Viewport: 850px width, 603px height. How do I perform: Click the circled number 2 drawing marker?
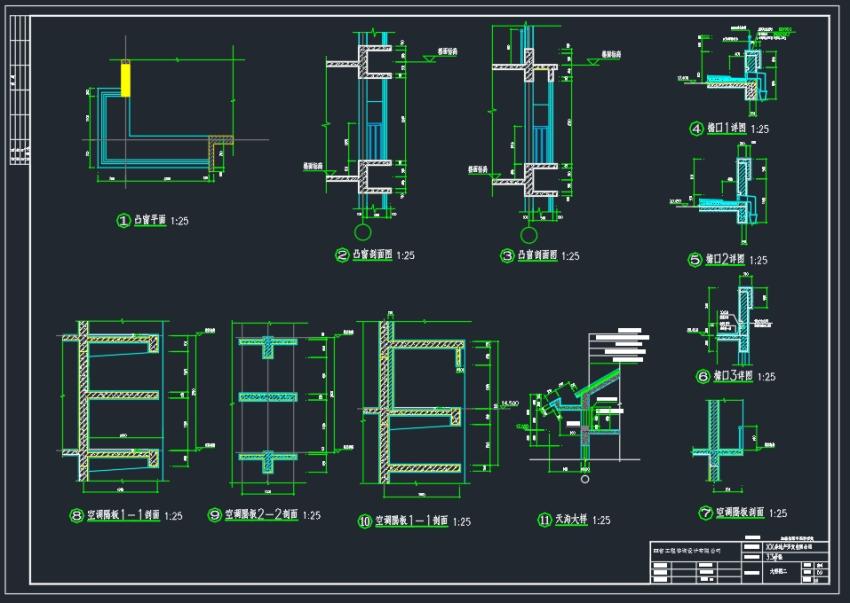click(x=342, y=255)
